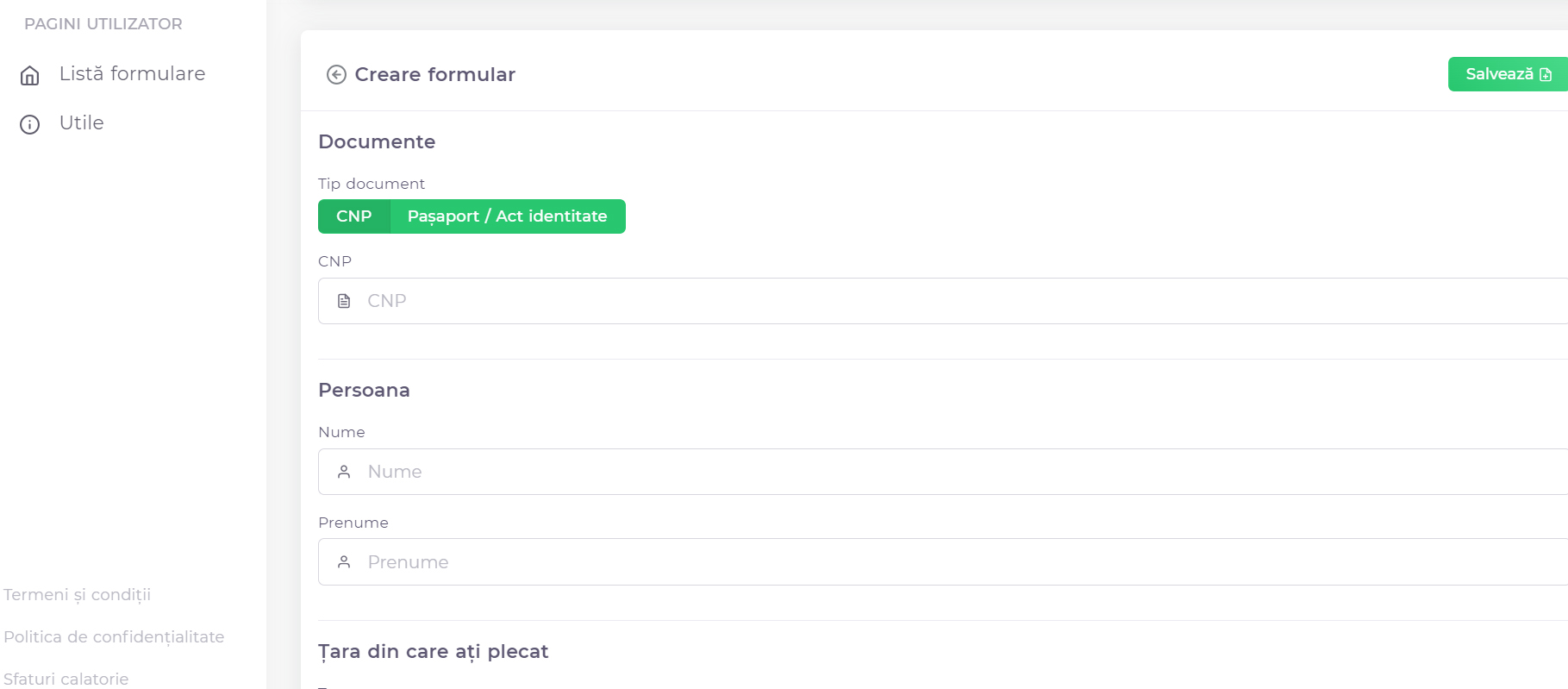Click the file icon inside the Salvează button

point(1546,75)
